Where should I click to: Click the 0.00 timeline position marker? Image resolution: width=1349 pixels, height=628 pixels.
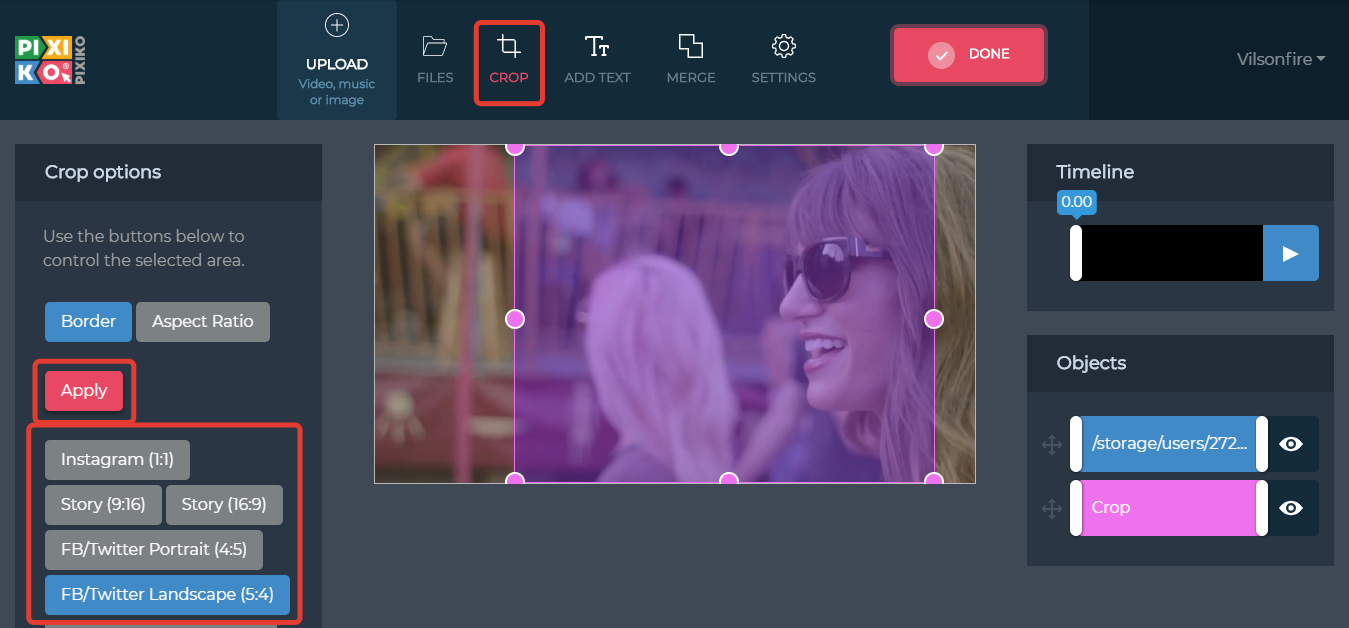point(1076,202)
